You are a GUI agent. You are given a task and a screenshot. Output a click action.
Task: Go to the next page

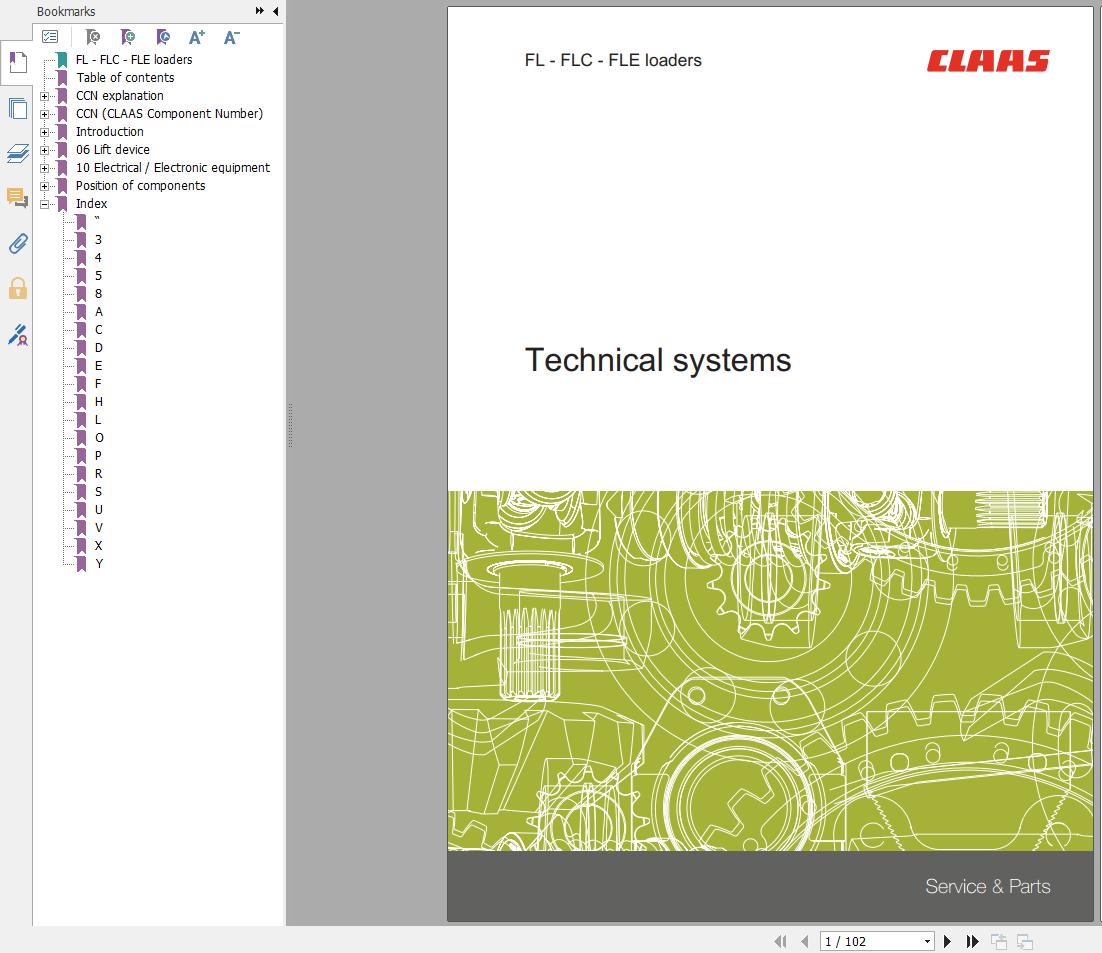pos(948,941)
